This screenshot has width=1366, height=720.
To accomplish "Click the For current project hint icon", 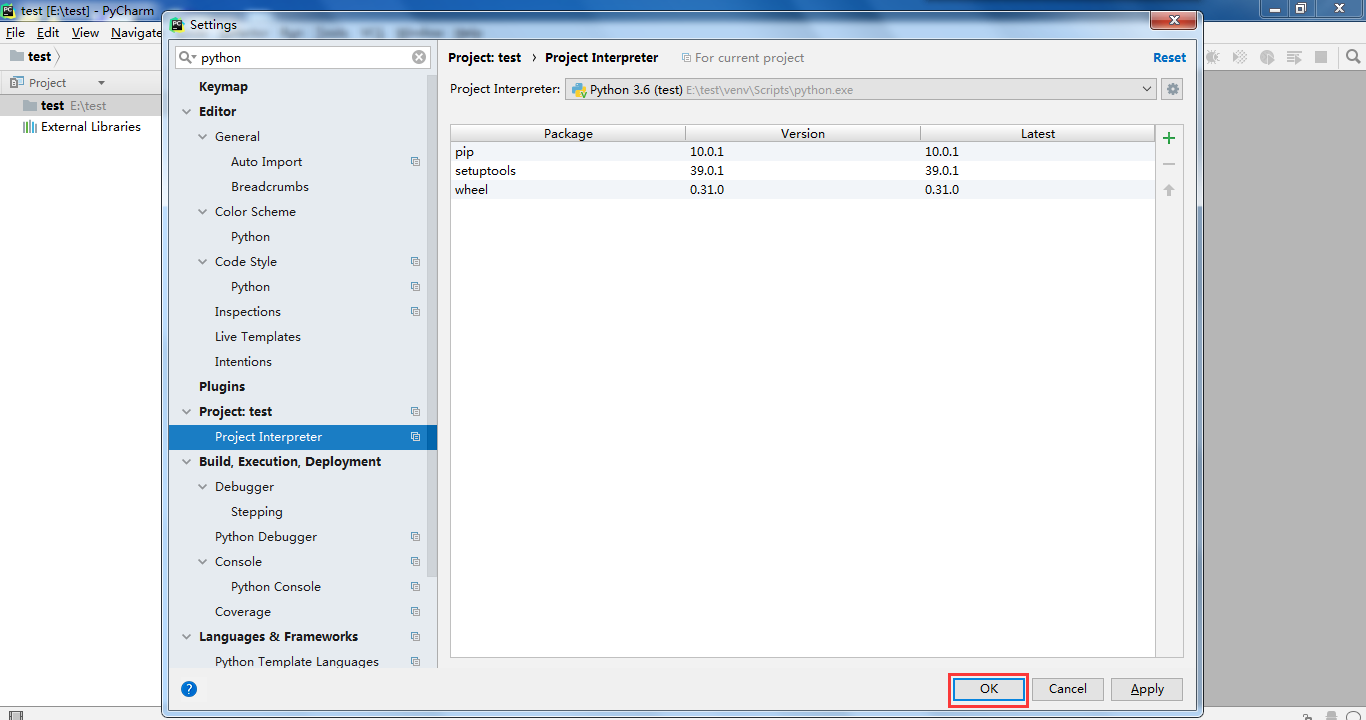I will click(686, 58).
